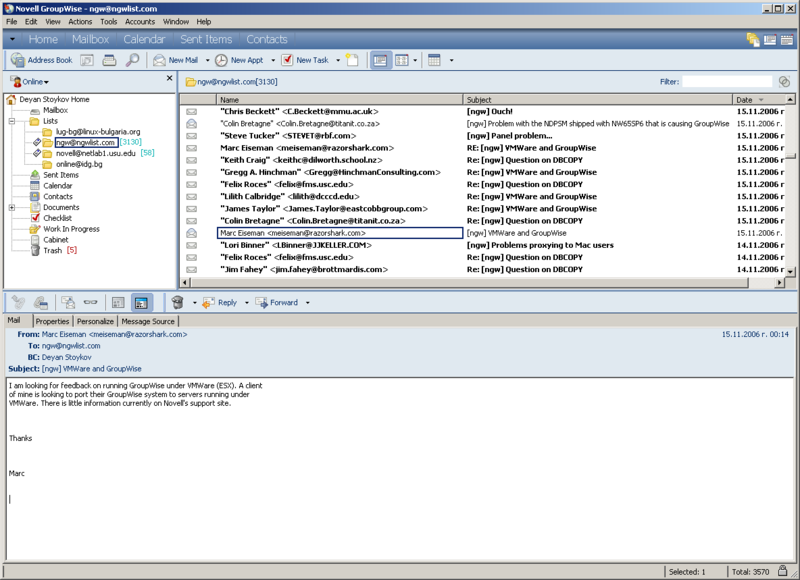Close the folder list panel
The image size is (800, 580).
tap(169, 78)
